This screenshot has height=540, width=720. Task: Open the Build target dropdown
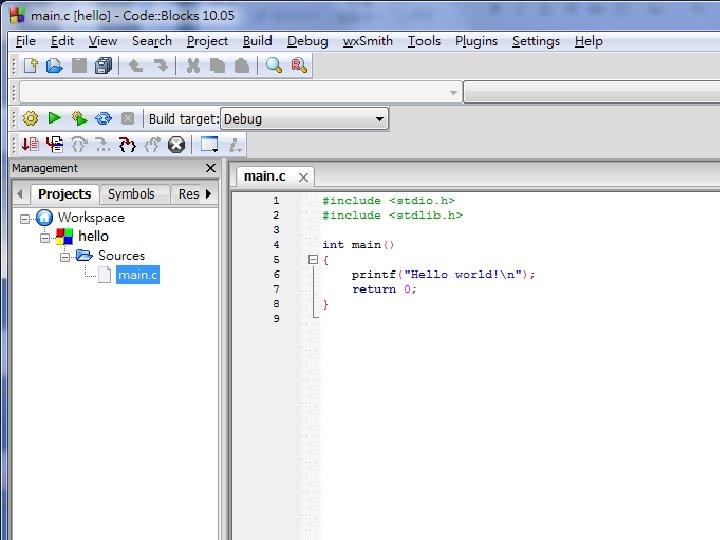click(379, 119)
